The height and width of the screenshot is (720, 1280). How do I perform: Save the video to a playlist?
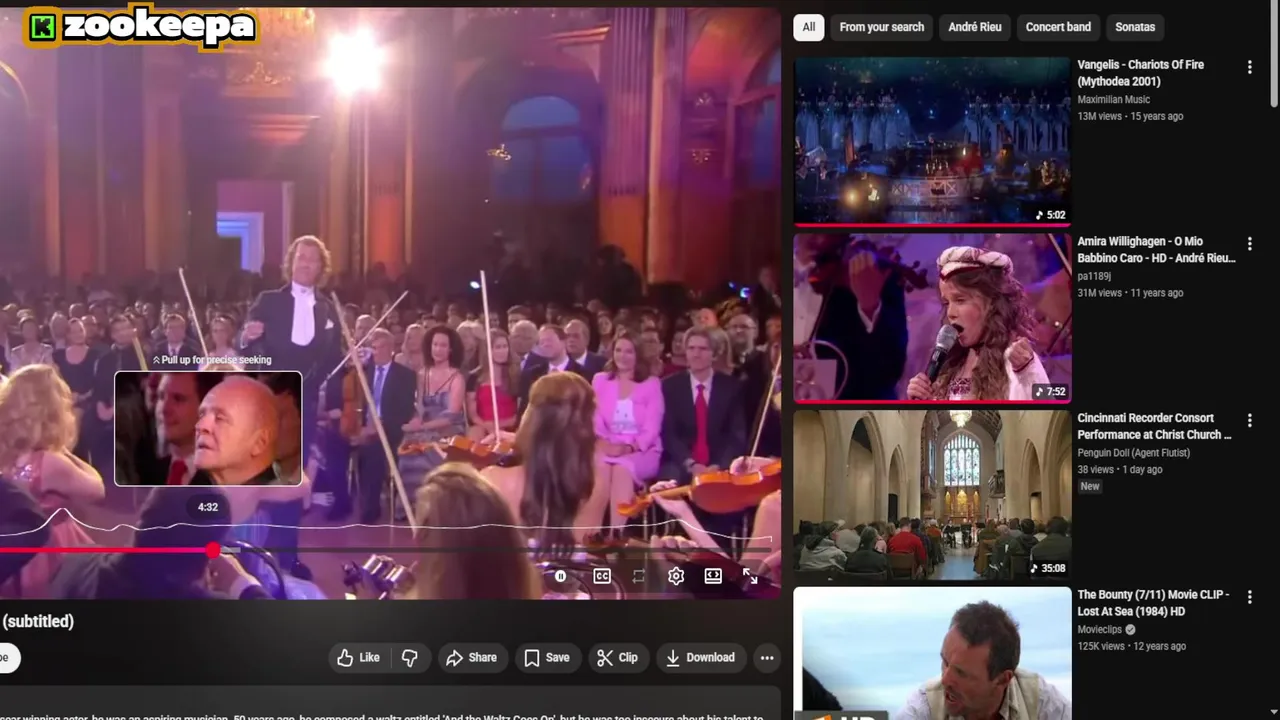point(547,657)
